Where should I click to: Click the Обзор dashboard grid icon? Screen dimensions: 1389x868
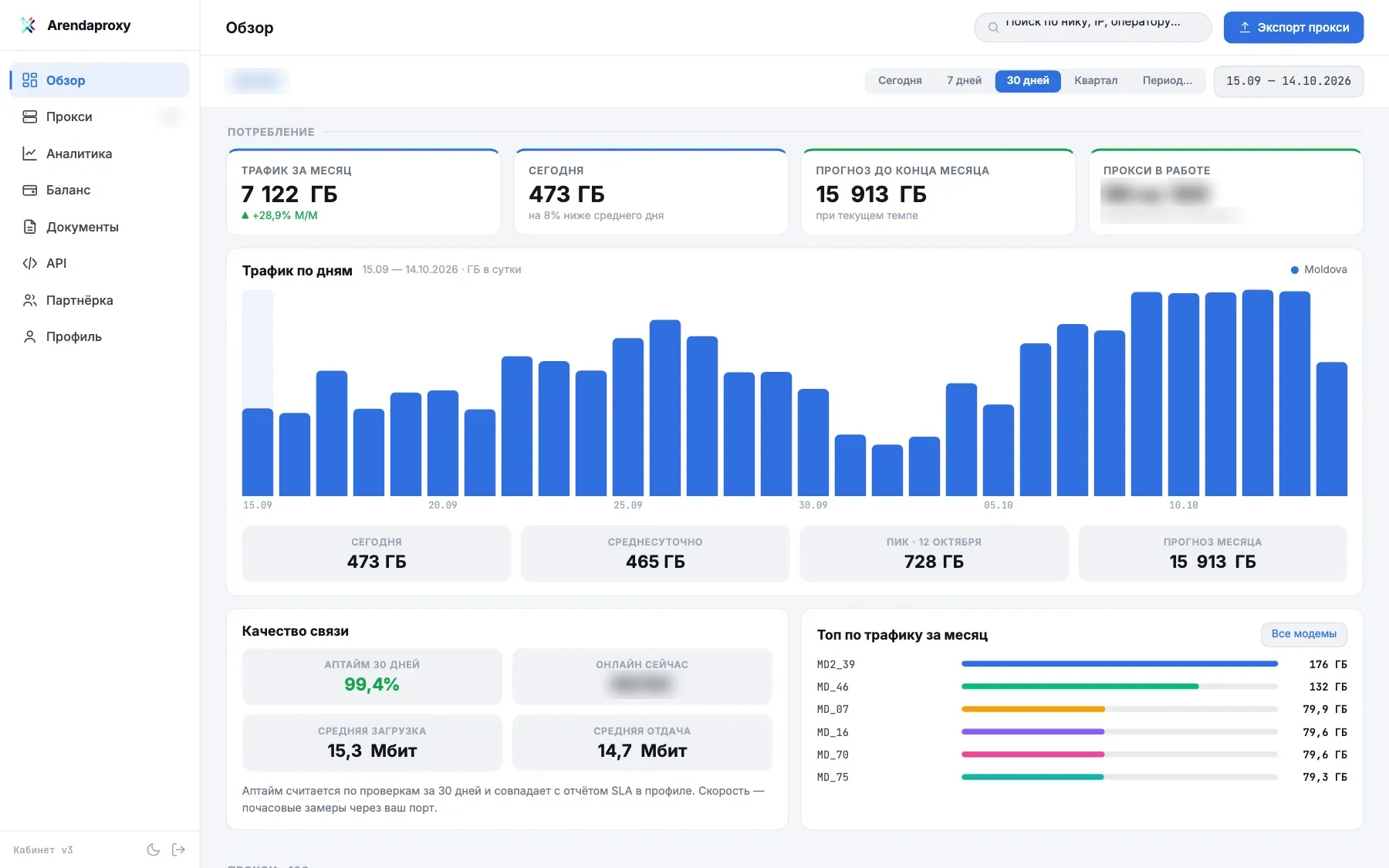point(29,80)
